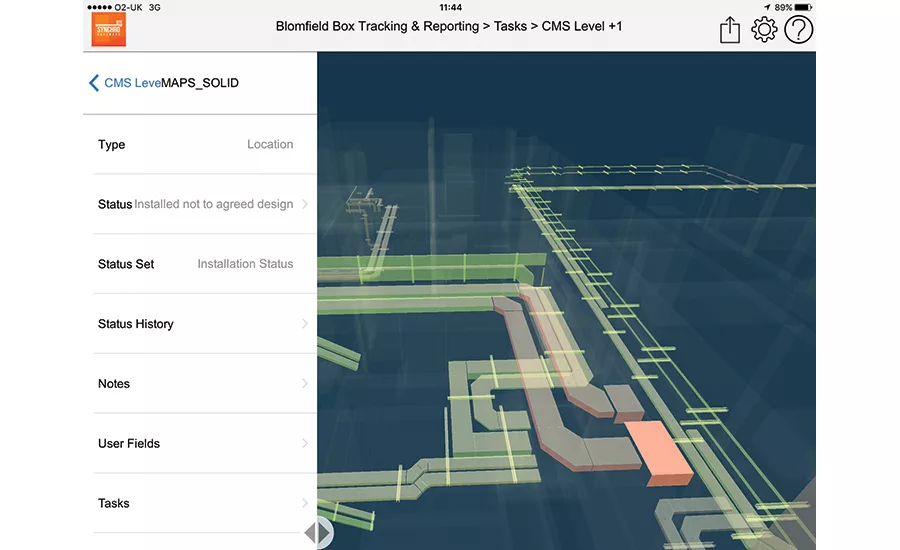
Task: Open the Notes row
Action: point(204,384)
